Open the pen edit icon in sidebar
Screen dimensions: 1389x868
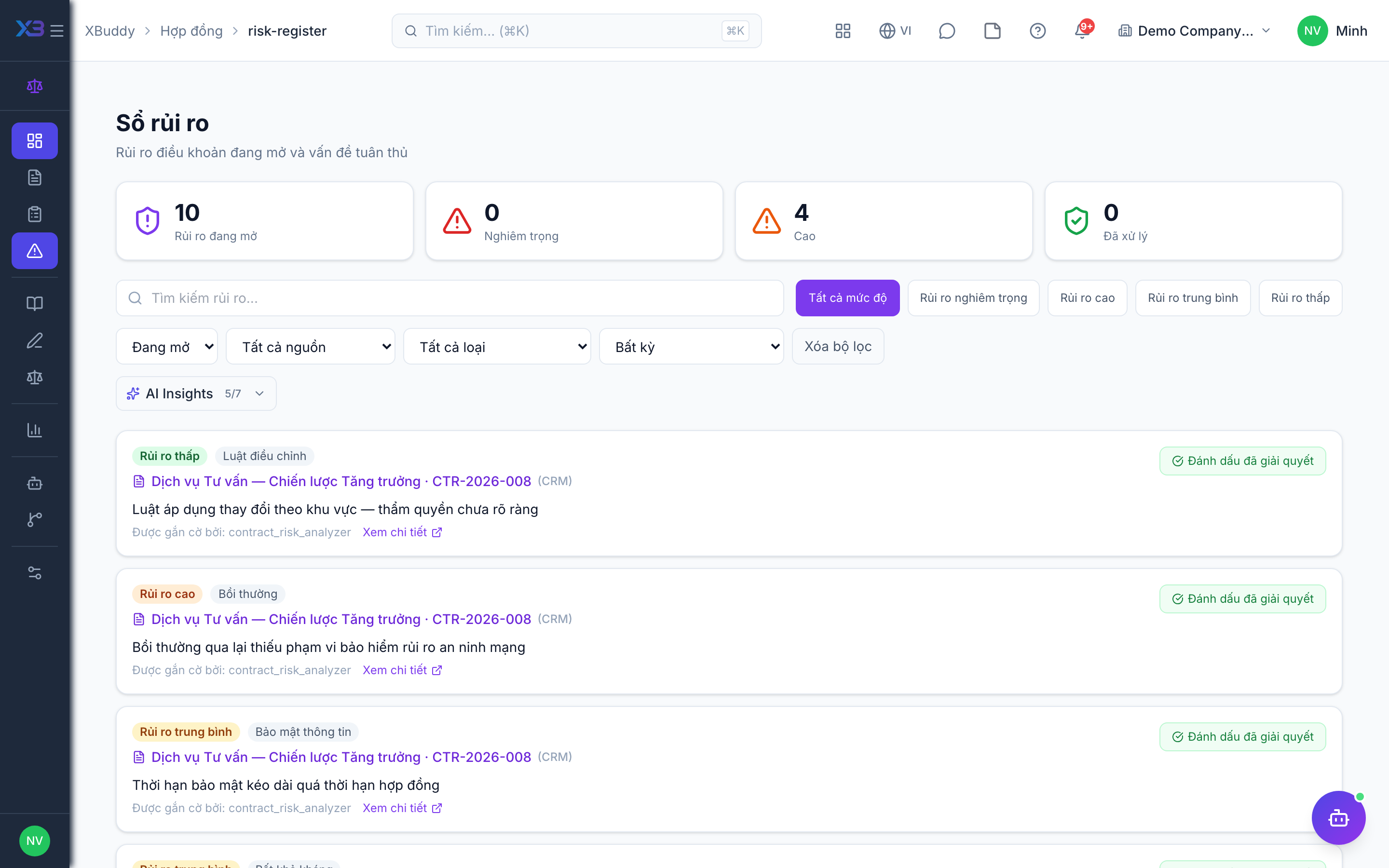[34, 340]
